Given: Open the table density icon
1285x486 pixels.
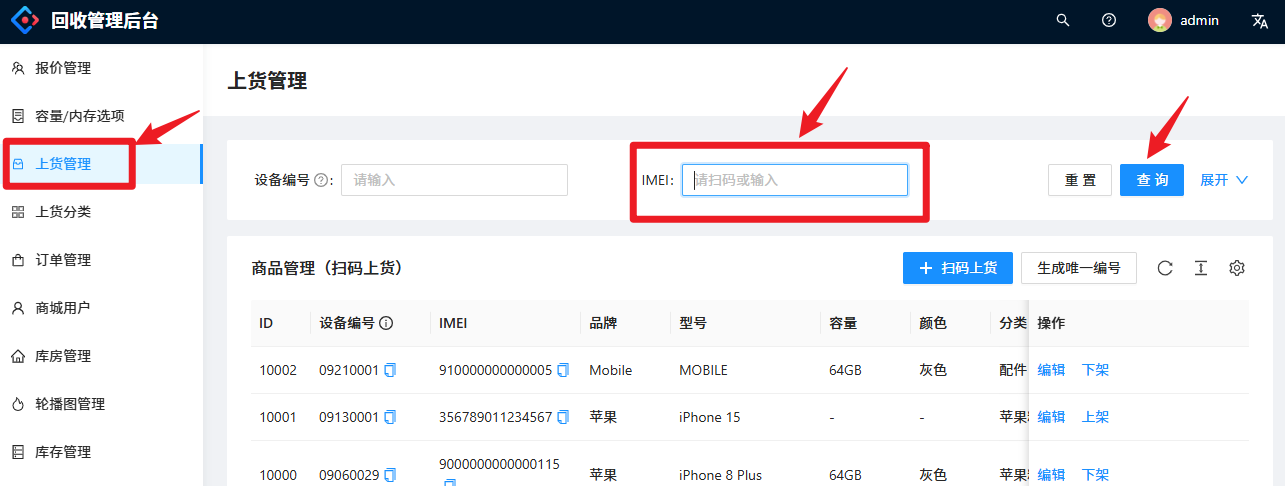Looking at the screenshot, I should (1201, 268).
